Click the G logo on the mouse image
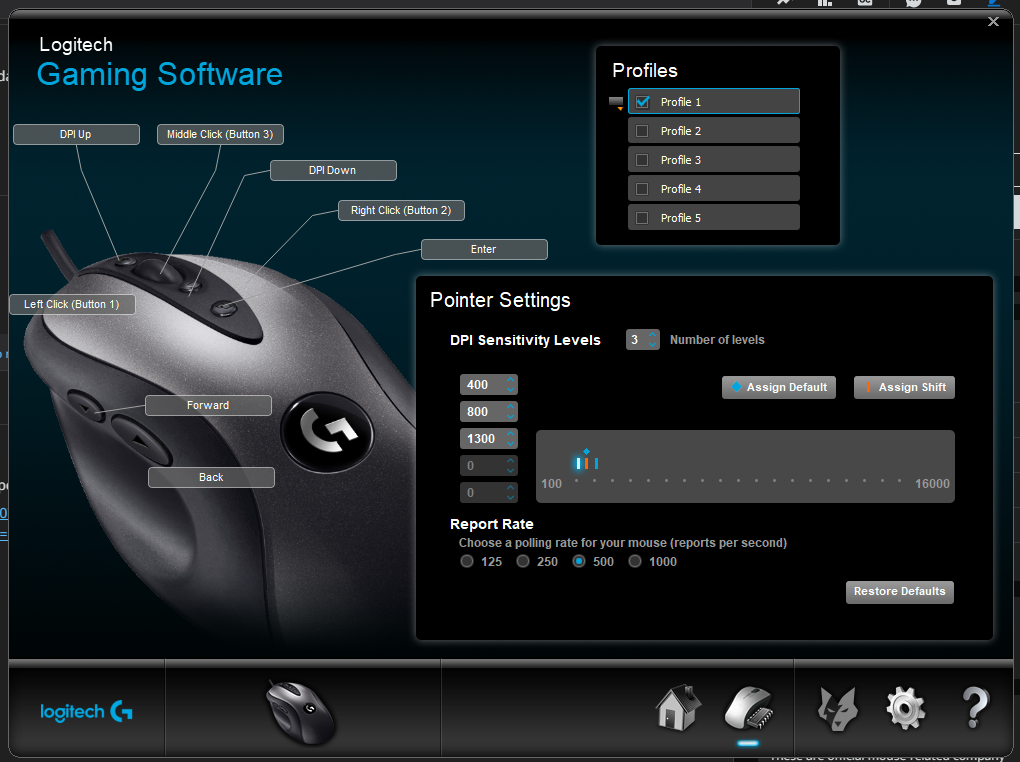Image resolution: width=1020 pixels, height=762 pixels. tap(327, 431)
